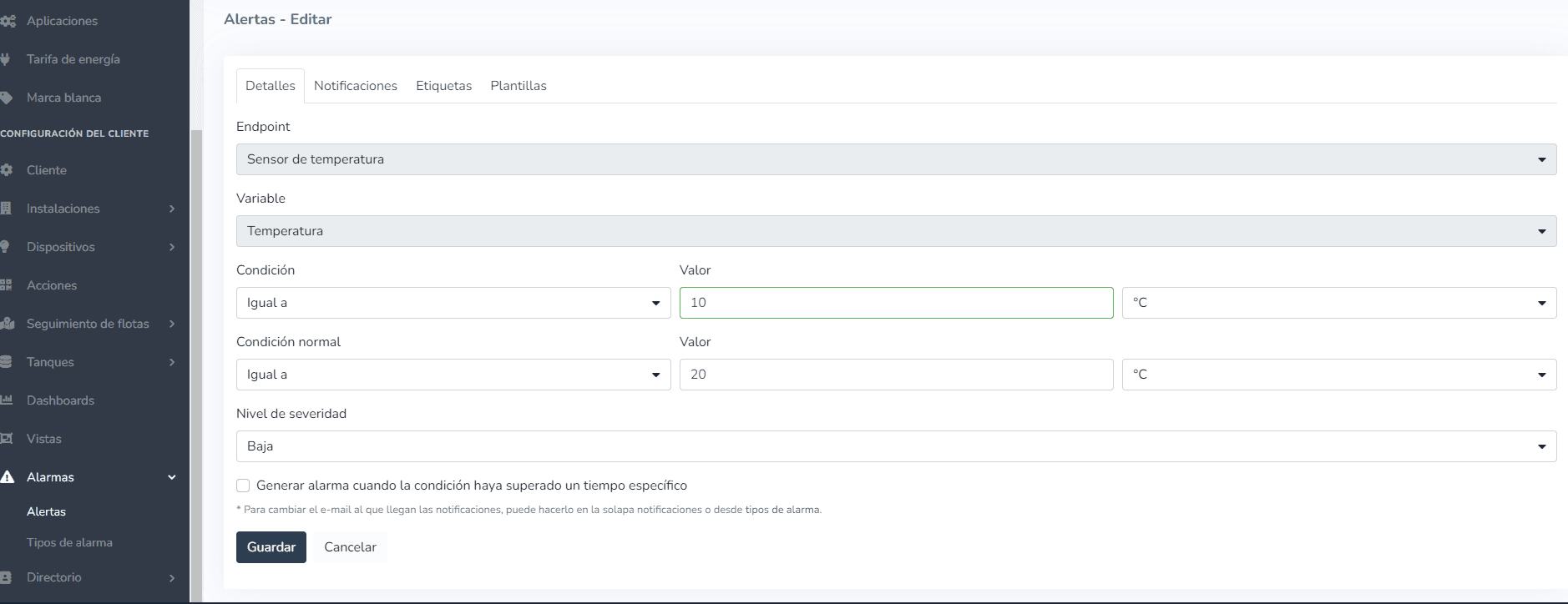Click the Tanques database icon
Image resolution: width=1568 pixels, height=604 pixels.
coord(7,362)
